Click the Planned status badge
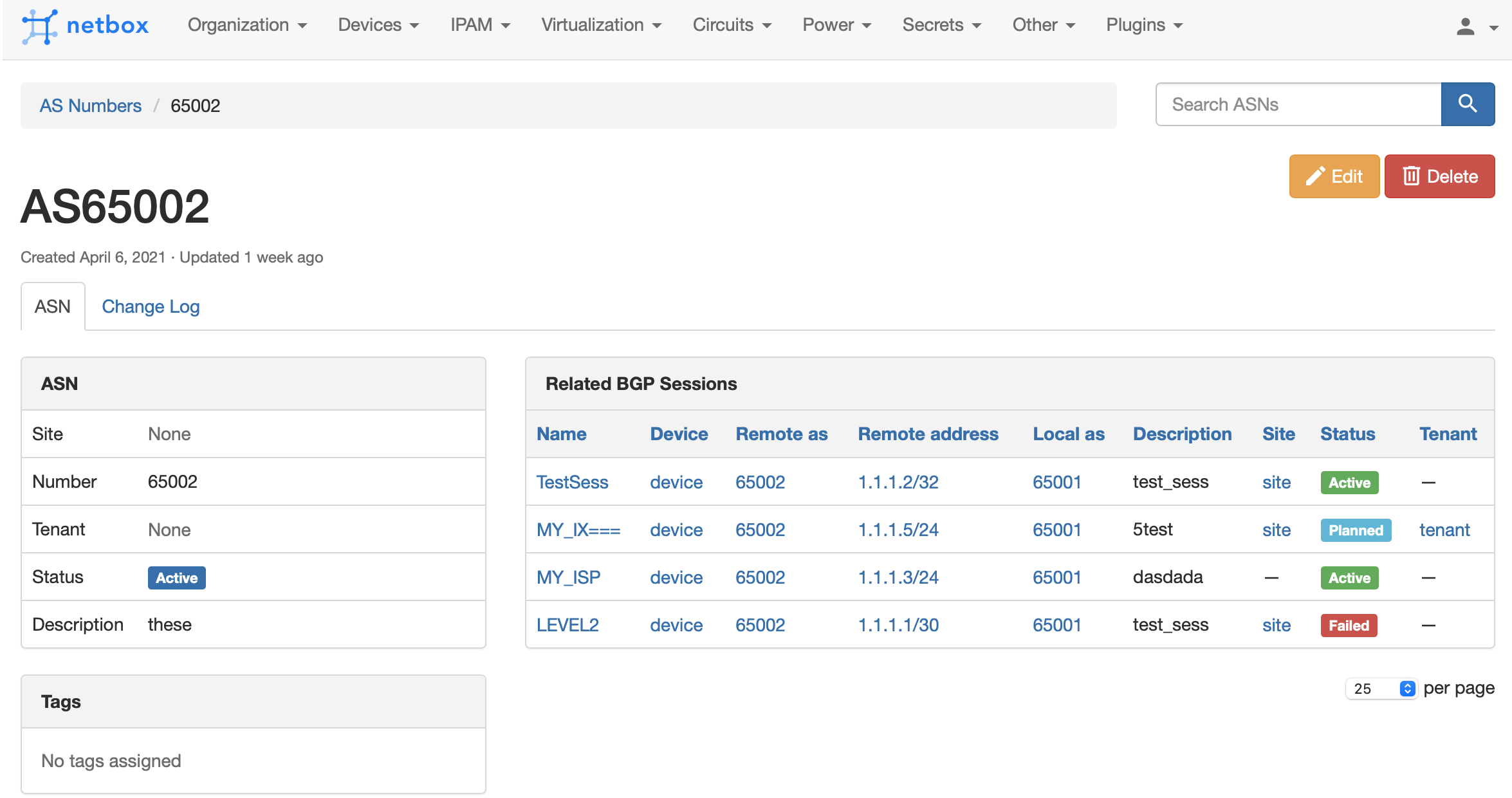Image resolution: width=1512 pixels, height=798 pixels. (x=1356, y=530)
